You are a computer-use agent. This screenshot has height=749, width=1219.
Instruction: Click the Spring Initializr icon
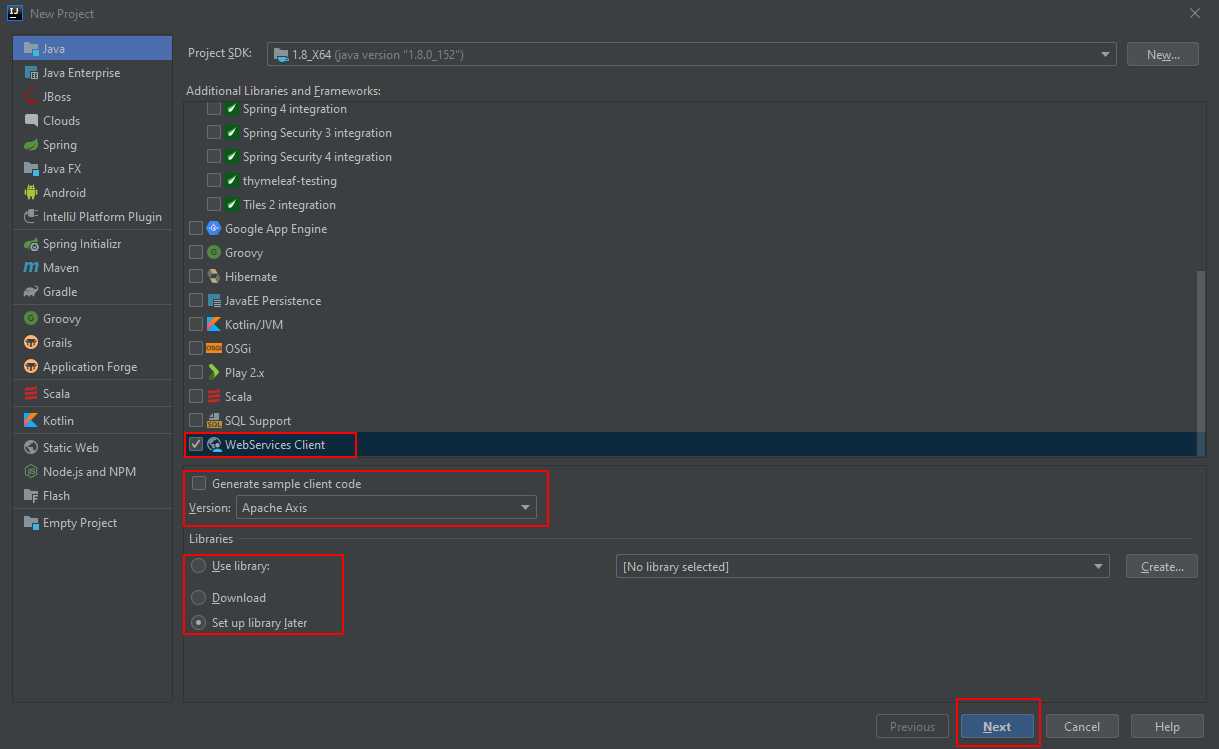click(31, 243)
